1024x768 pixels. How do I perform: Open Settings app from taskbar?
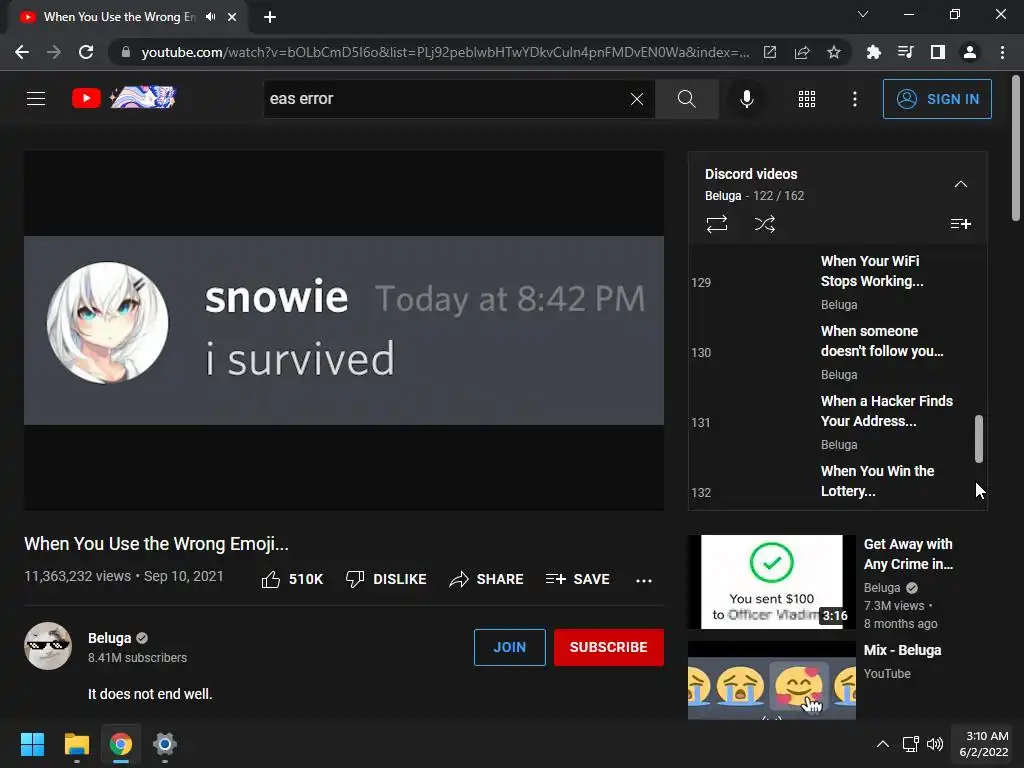coord(165,744)
